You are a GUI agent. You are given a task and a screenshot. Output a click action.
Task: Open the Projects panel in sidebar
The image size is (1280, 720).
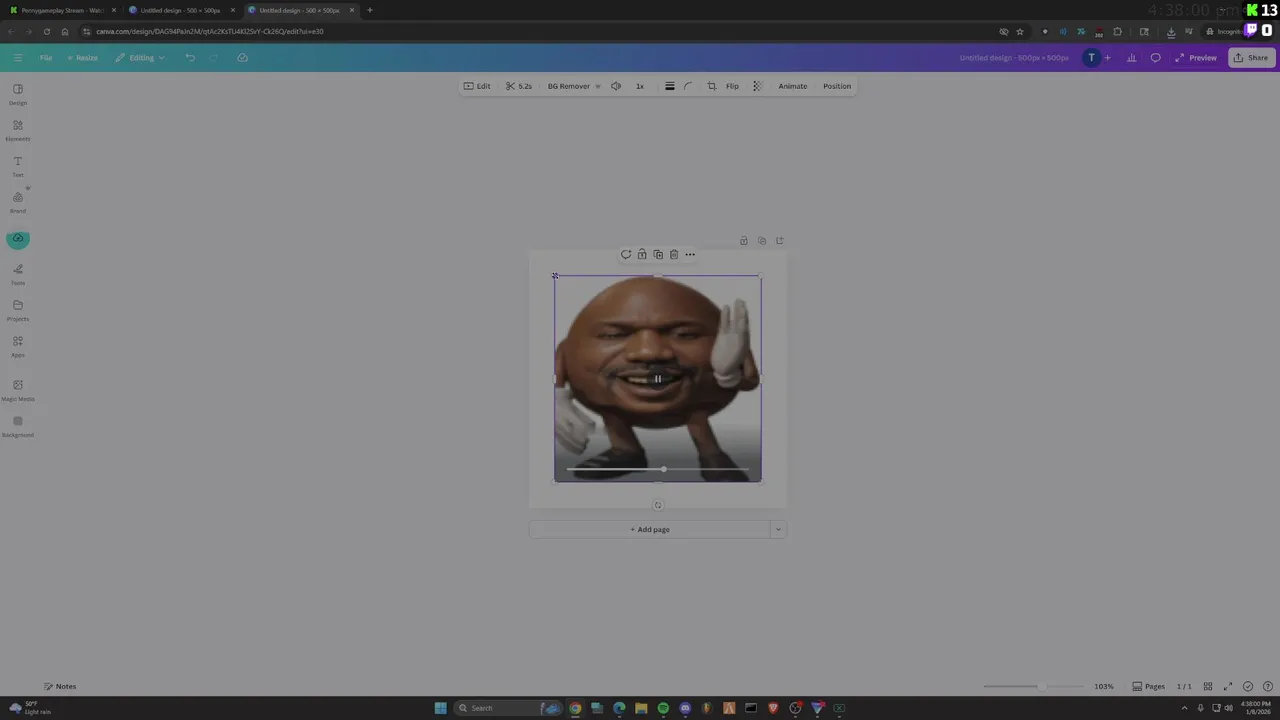(x=18, y=310)
